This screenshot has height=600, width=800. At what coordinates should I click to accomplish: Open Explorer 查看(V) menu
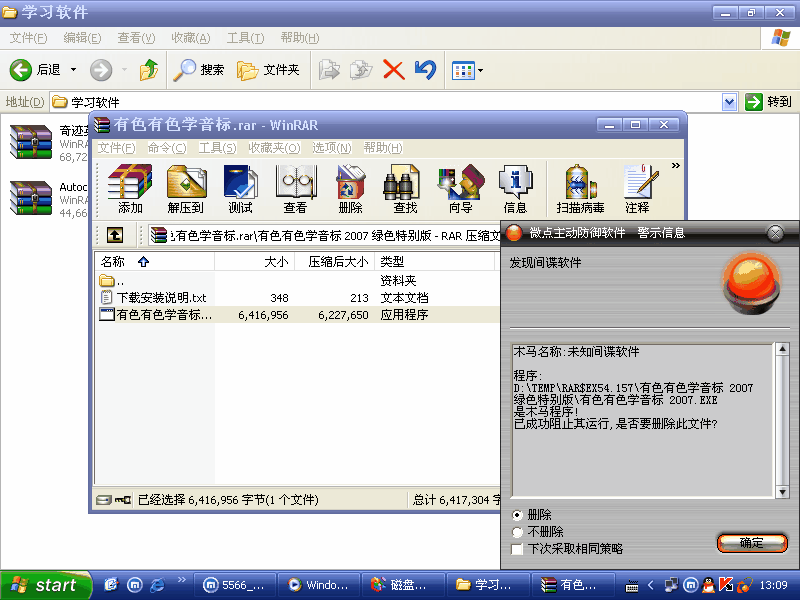[136, 38]
